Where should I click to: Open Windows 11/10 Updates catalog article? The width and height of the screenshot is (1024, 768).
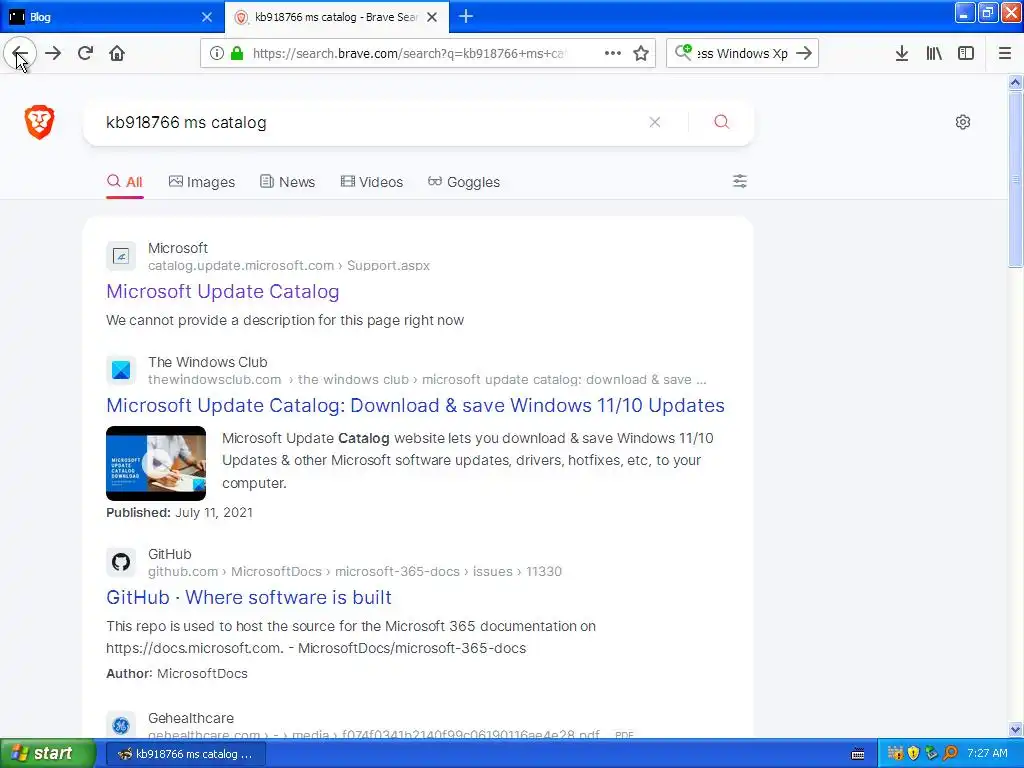[x=415, y=406]
